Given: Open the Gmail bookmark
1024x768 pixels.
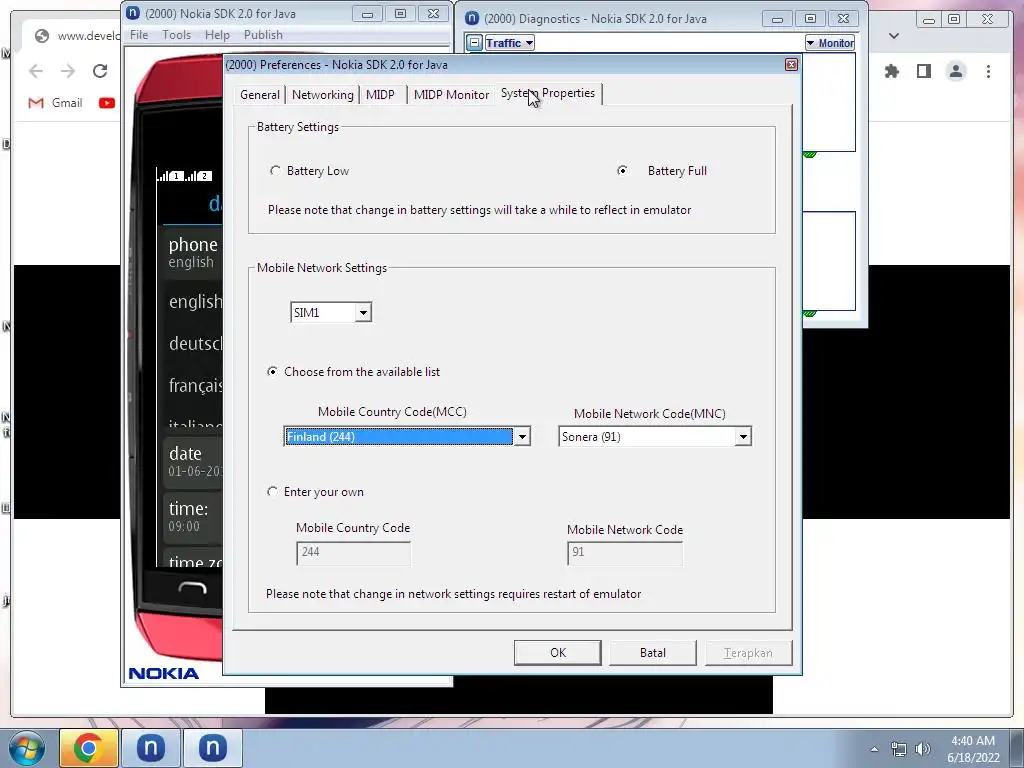Looking at the screenshot, I should (x=56, y=103).
